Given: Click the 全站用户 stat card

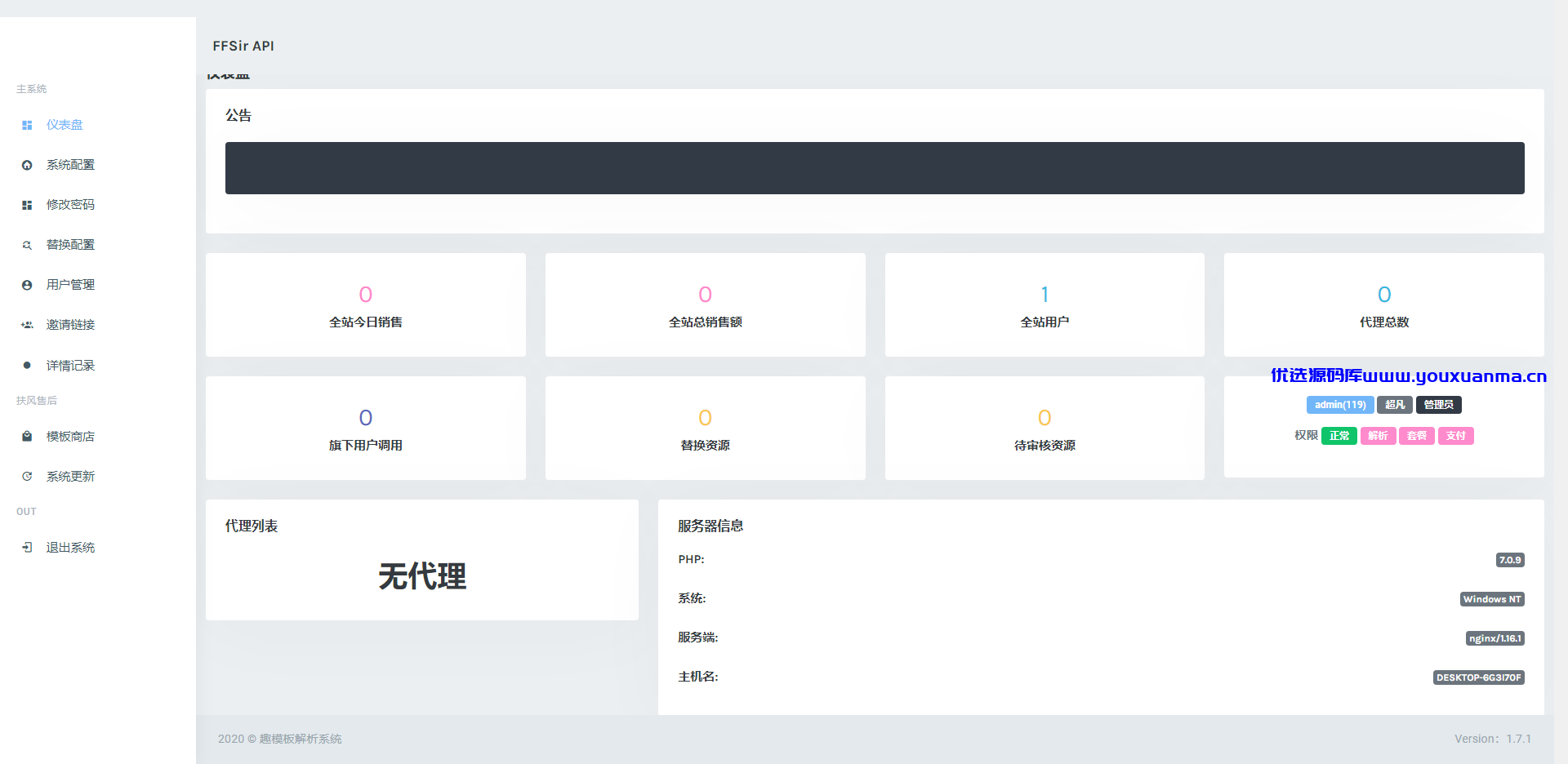Looking at the screenshot, I should click(x=1045, y=304).
